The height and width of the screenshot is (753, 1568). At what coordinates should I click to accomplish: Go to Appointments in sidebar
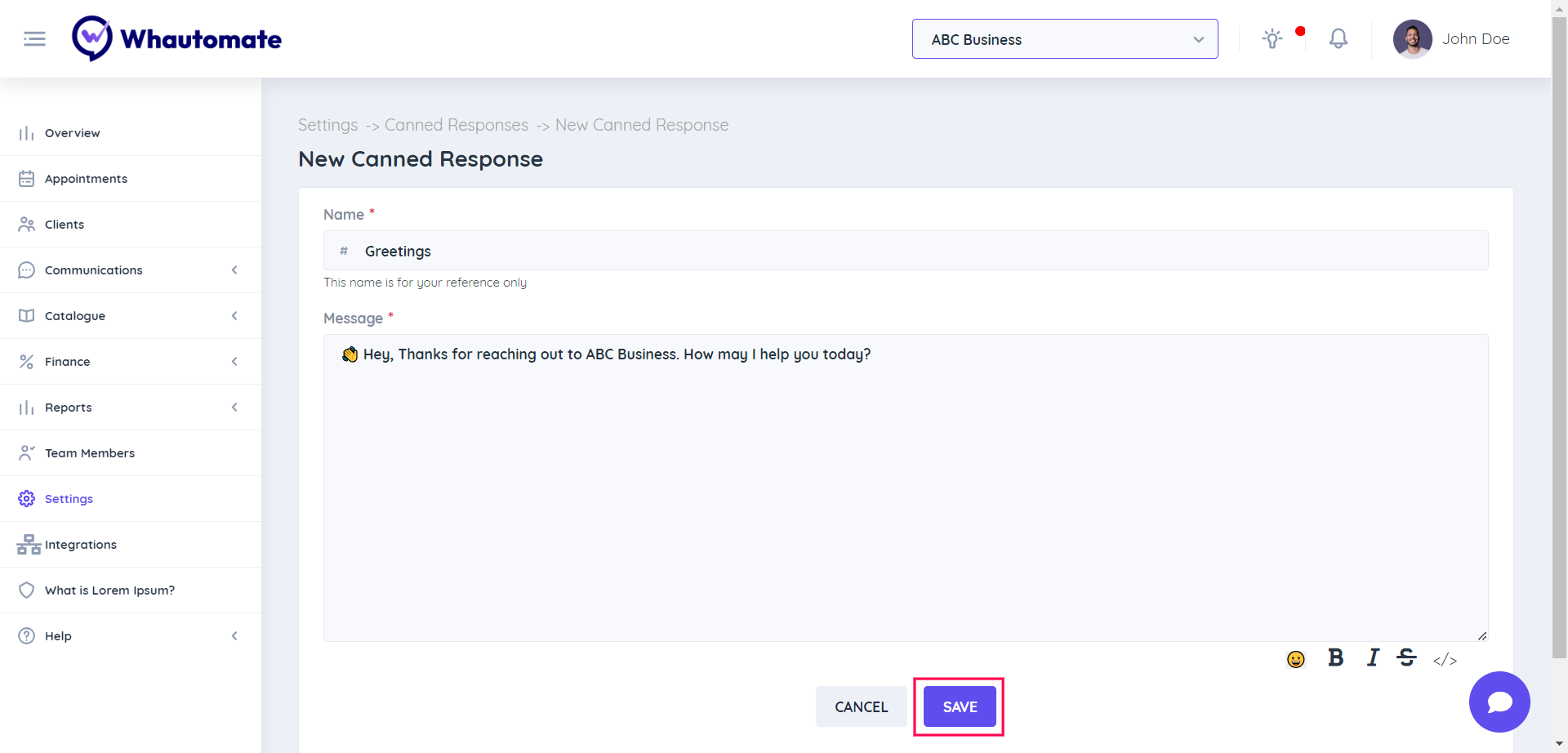(86, 179)
